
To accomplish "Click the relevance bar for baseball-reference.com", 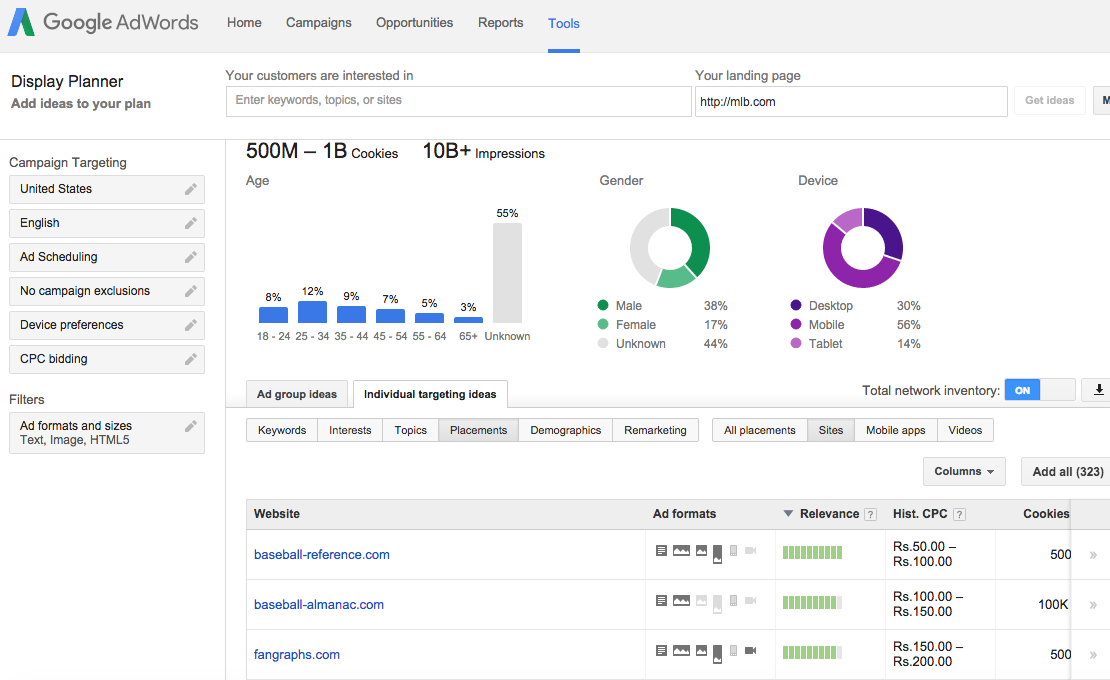I will (812, 553).
